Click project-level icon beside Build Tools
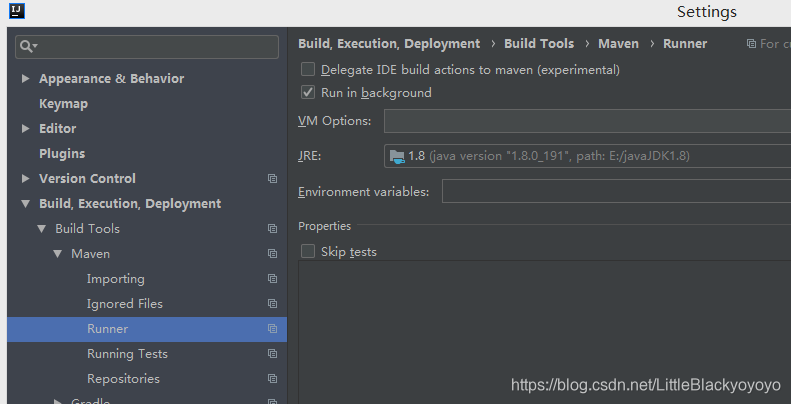The image size is (791, 404). point(272,229)
